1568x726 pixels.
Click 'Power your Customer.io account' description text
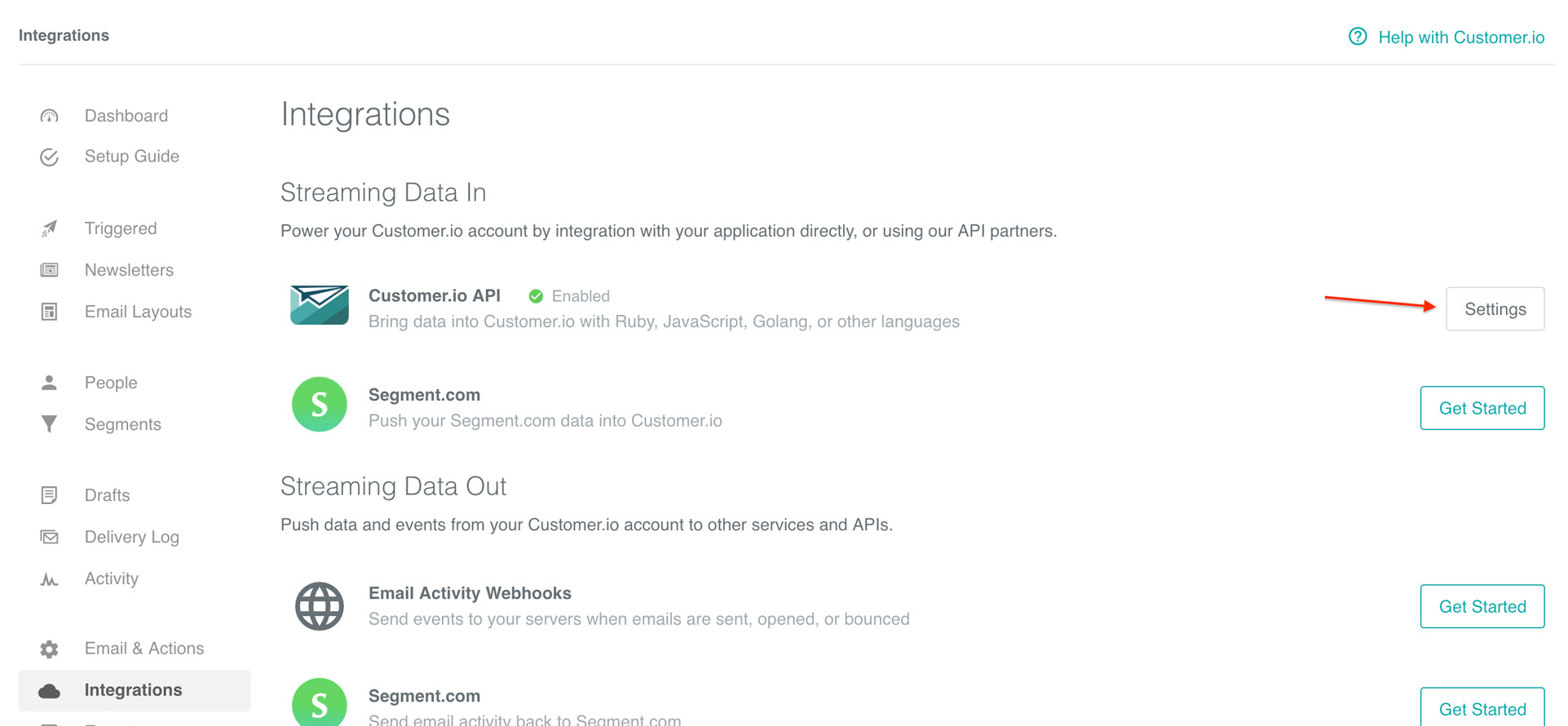(x=669, y=231)
